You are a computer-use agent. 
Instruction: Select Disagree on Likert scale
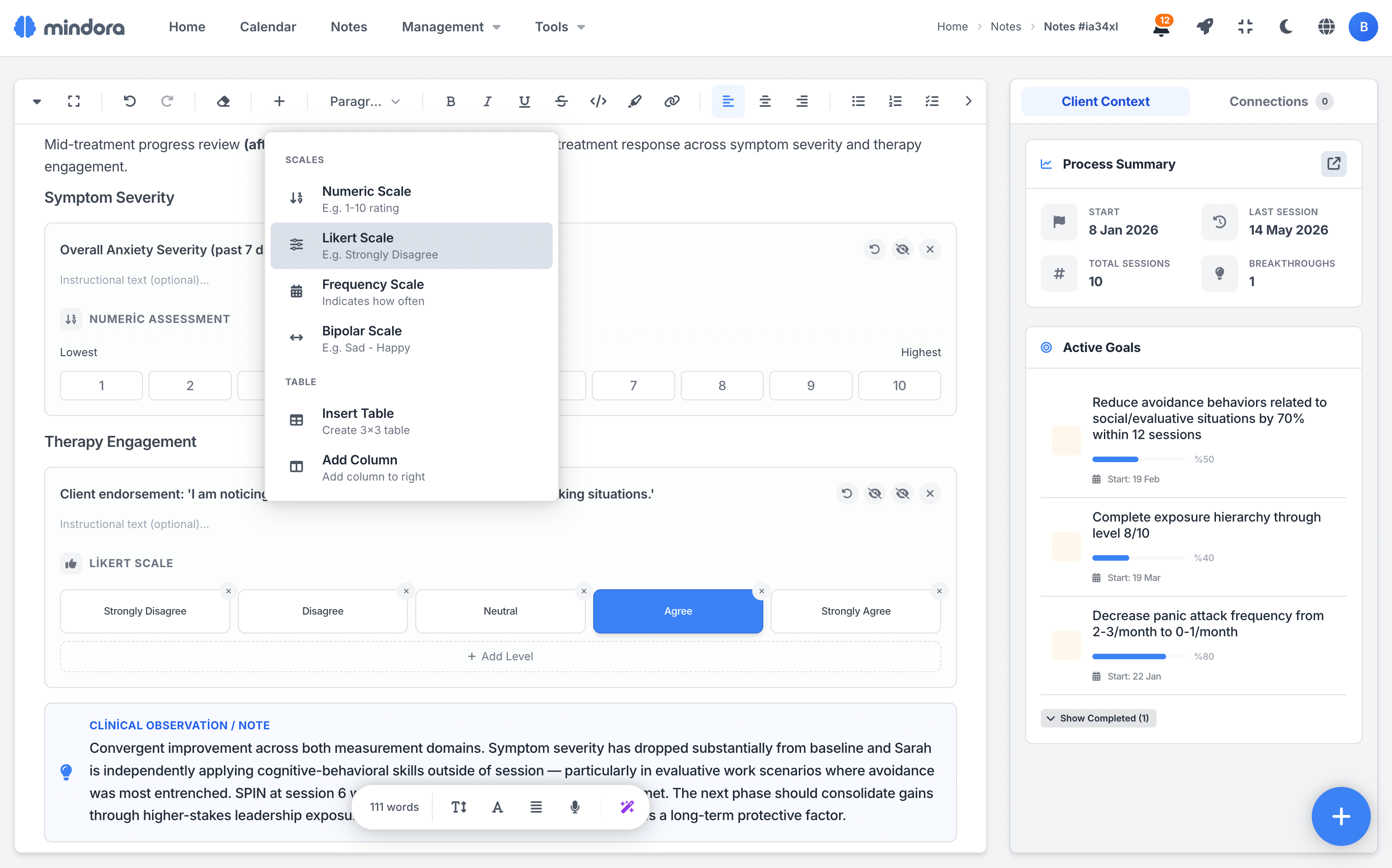click(323, 611)
